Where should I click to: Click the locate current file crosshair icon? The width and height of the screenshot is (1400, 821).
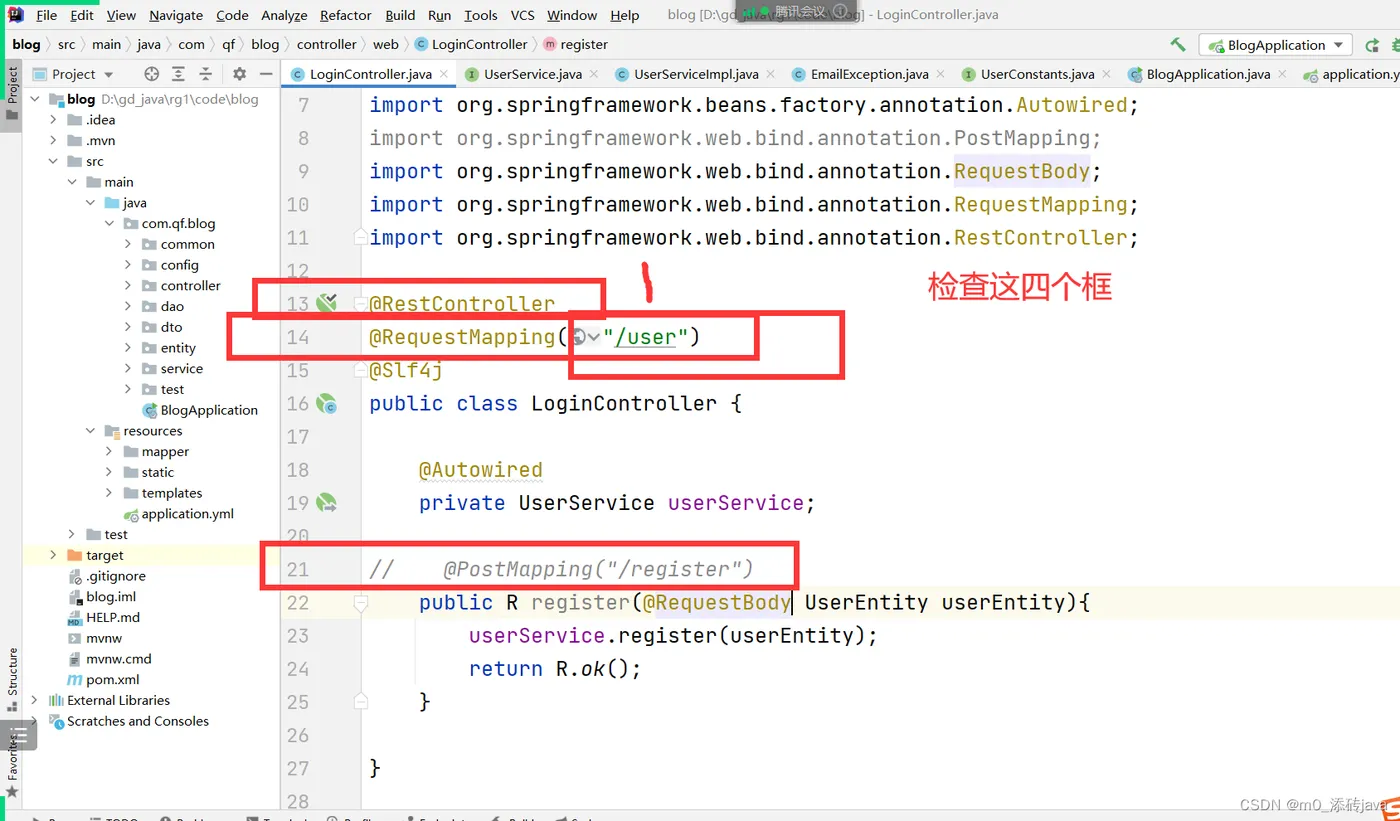point(151,74)
